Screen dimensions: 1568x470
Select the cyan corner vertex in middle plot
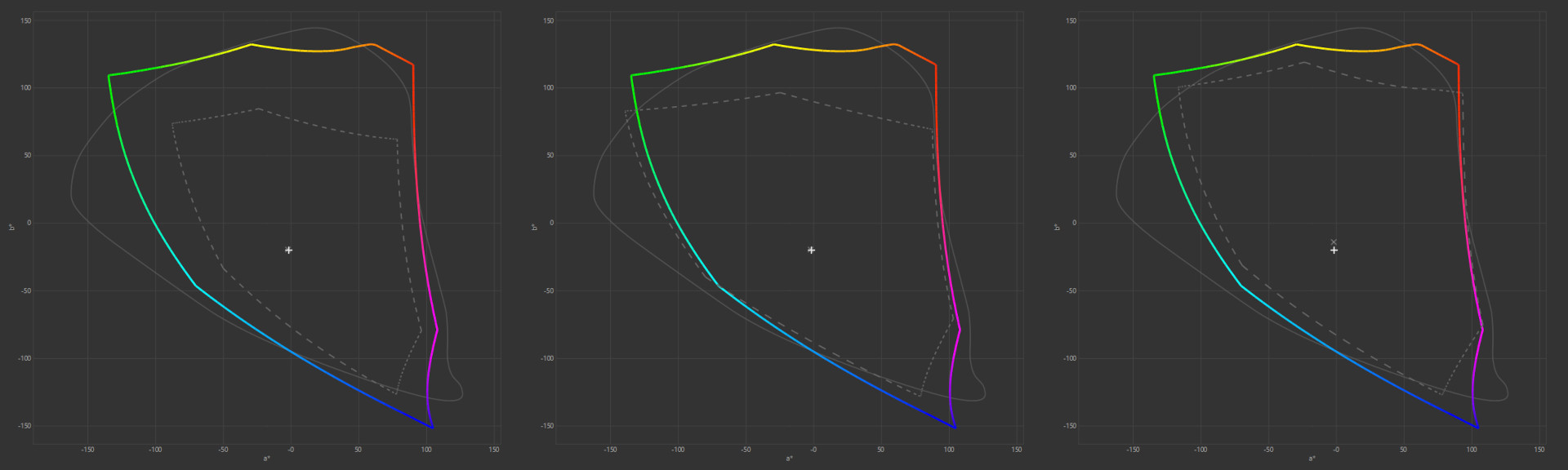(x=719, y=286)
